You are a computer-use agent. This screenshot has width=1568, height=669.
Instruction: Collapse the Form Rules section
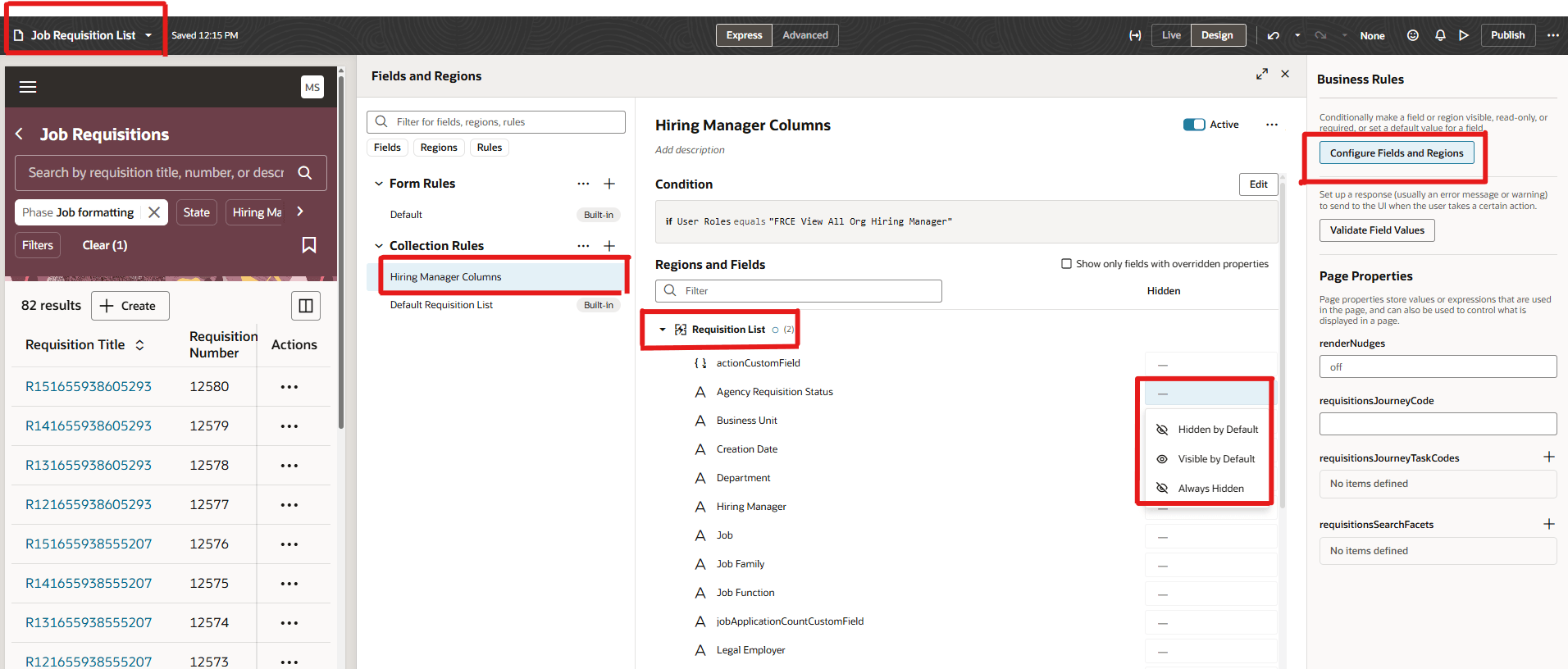pos(379,184)
